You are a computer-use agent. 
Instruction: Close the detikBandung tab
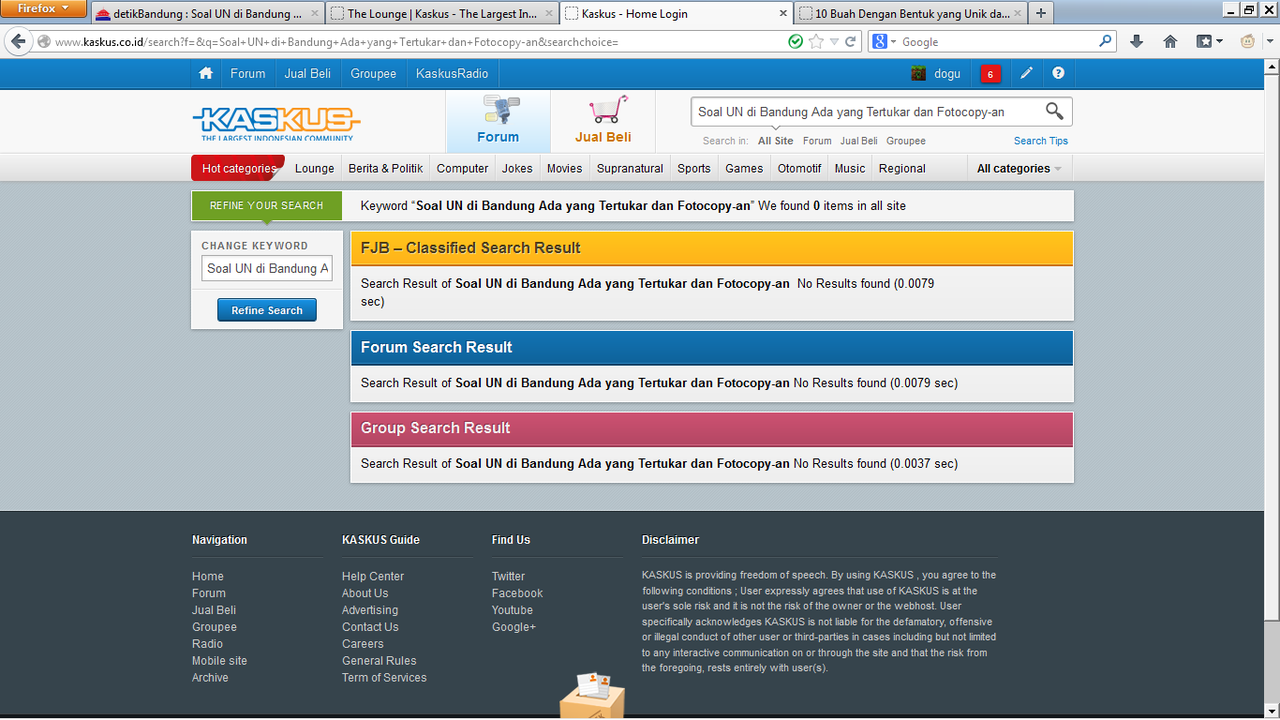[x=314, y=14]
